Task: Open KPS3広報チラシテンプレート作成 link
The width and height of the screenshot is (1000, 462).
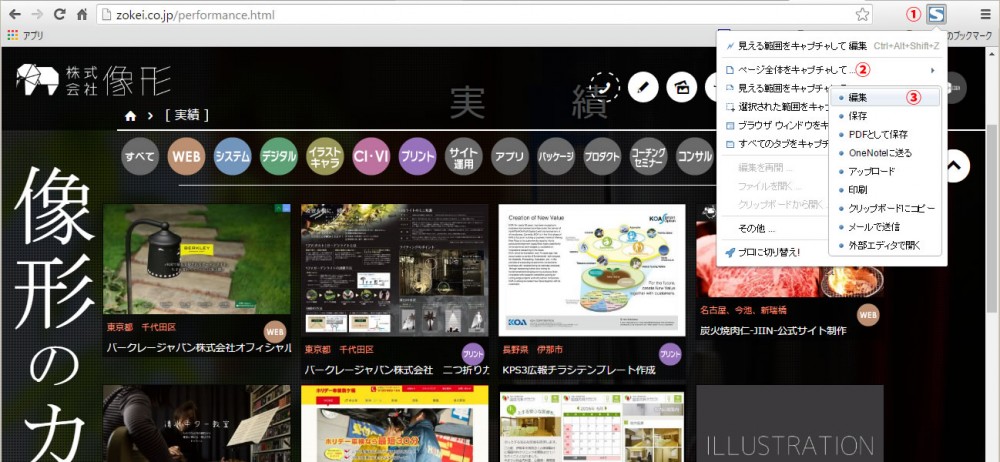Action: (x=580, y=369)
